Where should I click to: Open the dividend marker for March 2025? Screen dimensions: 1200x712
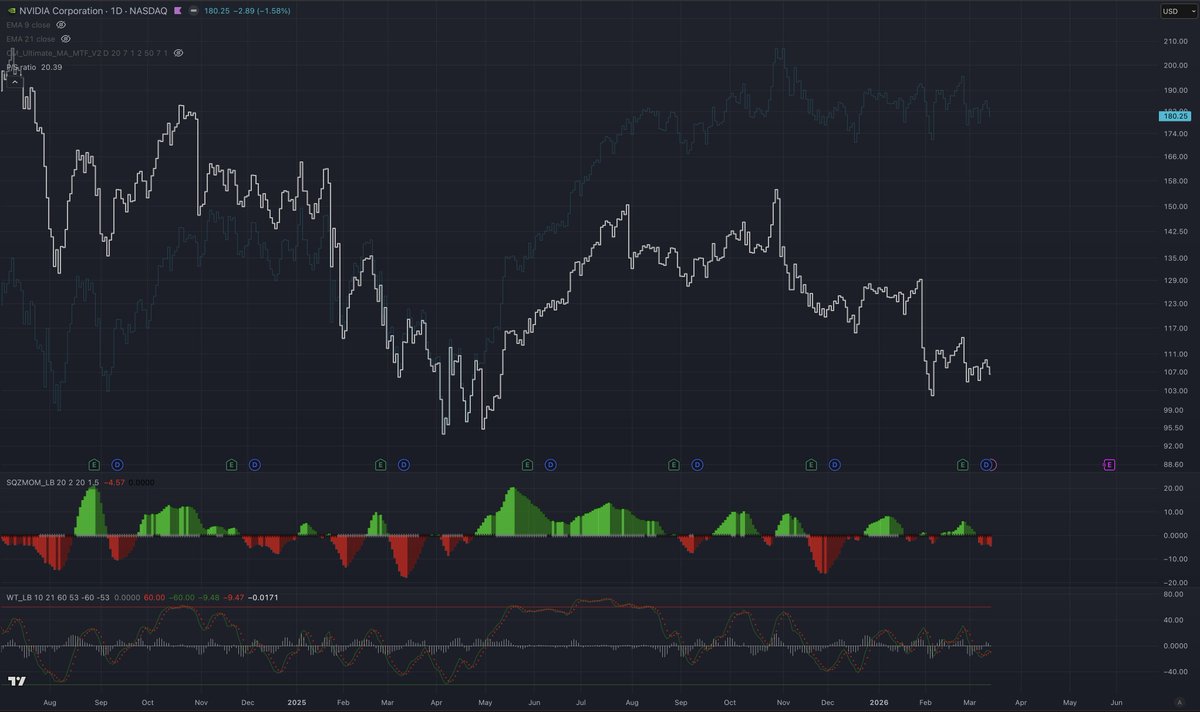[x=403, y=464]
